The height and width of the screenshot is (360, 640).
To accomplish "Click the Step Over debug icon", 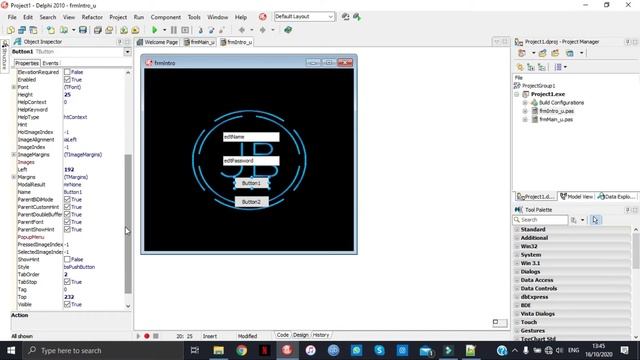I will pyautogui.click(x=211, y=30).
